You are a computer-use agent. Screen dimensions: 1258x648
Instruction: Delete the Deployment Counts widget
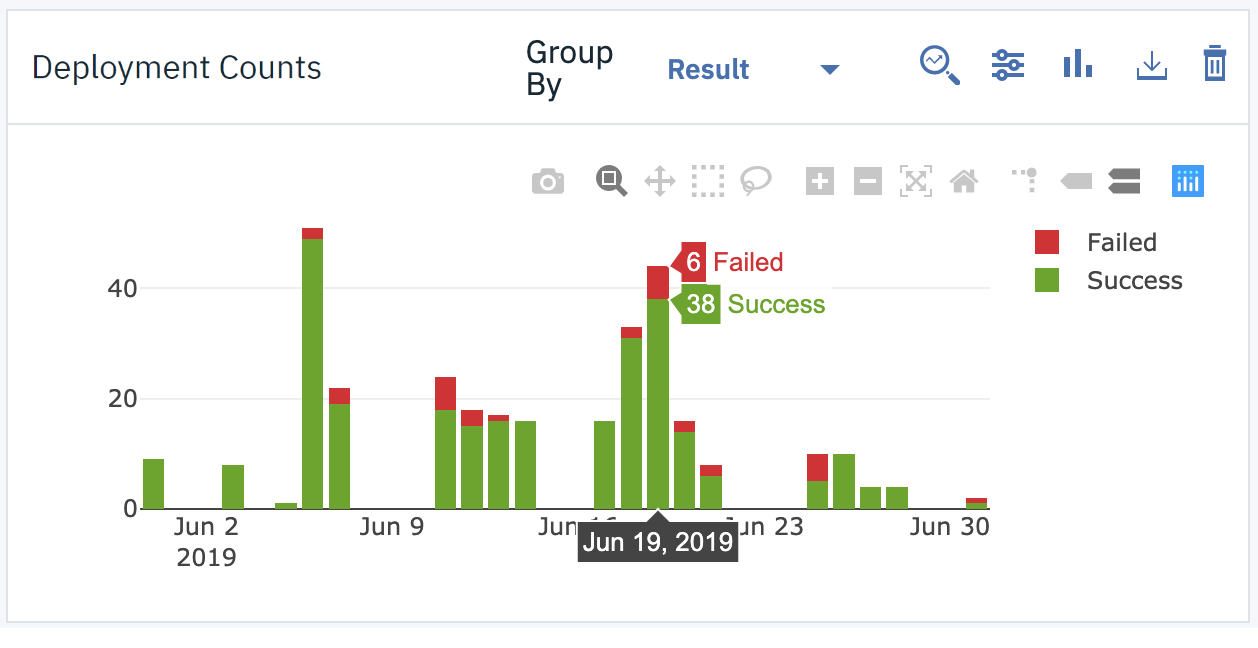coord(1214,64)
